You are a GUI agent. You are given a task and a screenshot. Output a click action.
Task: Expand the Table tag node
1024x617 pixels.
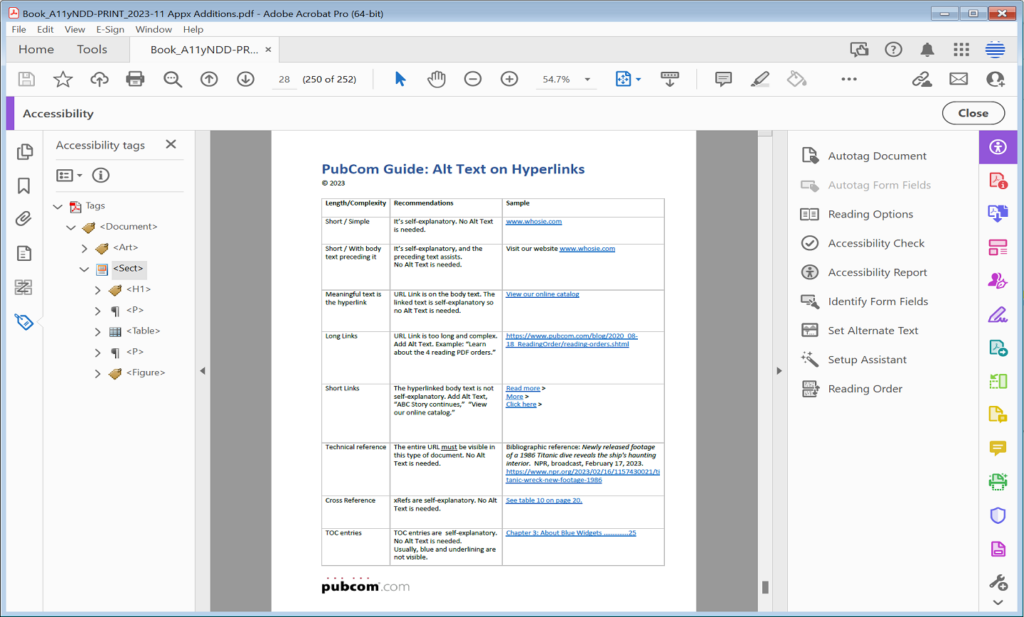coord(97,332)
